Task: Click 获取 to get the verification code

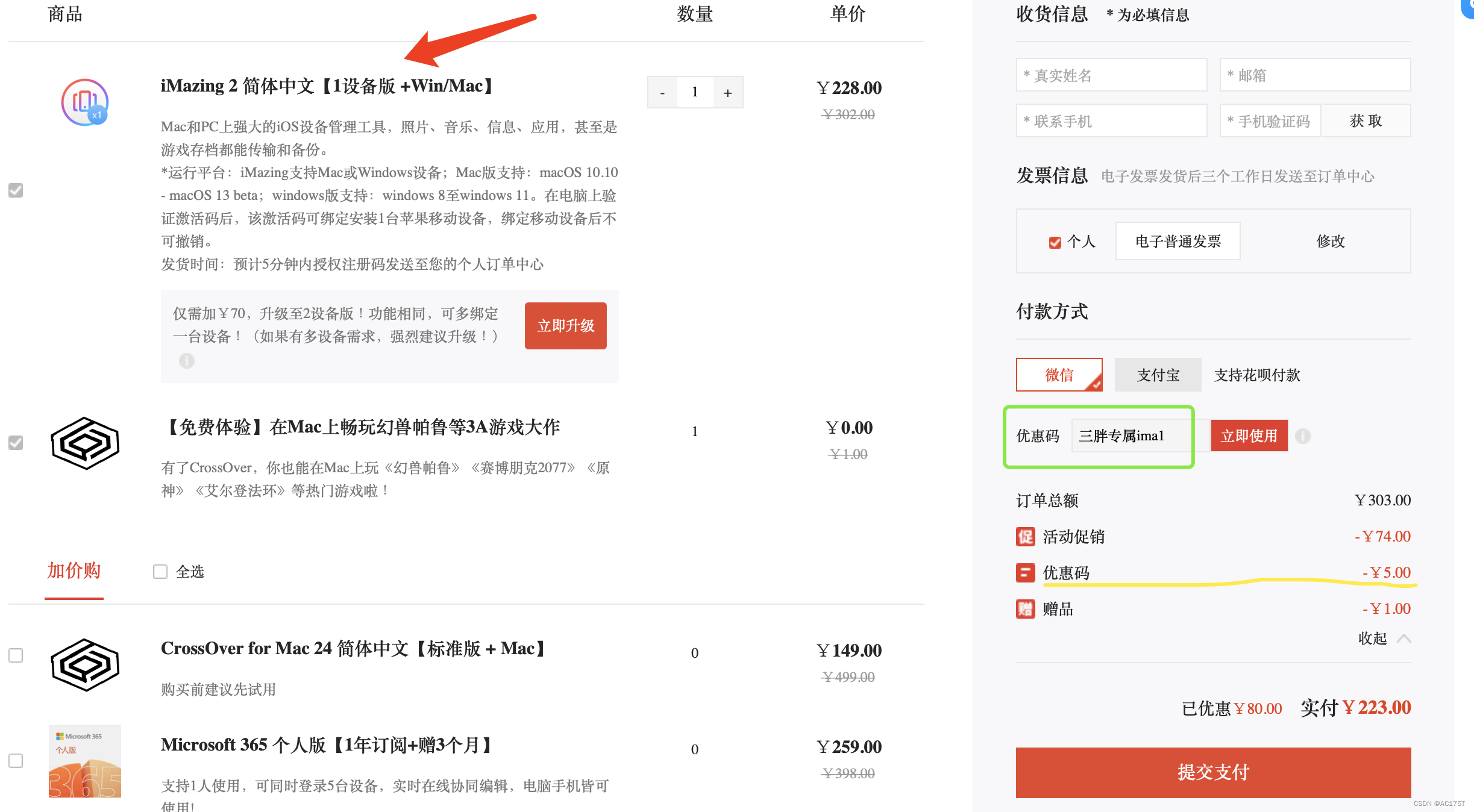Action: 1366,121
